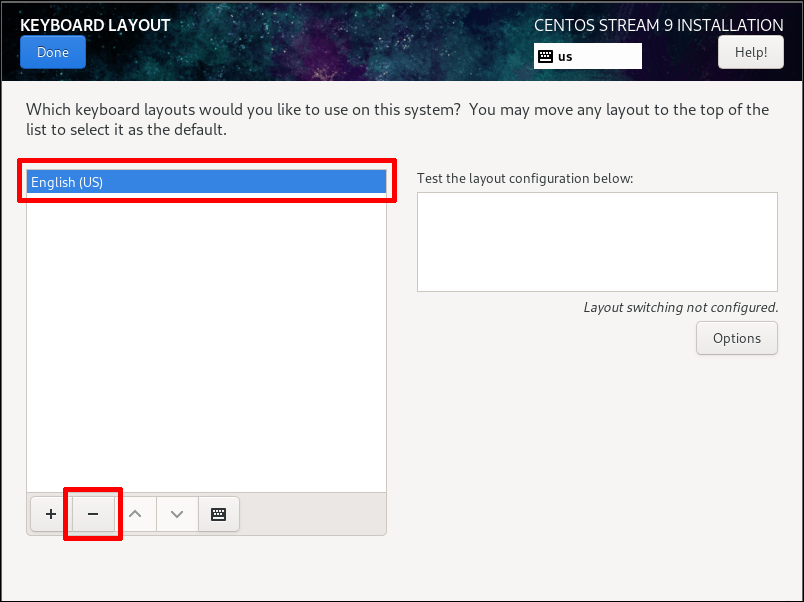The width and height of the screenshot is (804, 602).
Task: Open the us layout indicator box
Action: click(588, 56)
